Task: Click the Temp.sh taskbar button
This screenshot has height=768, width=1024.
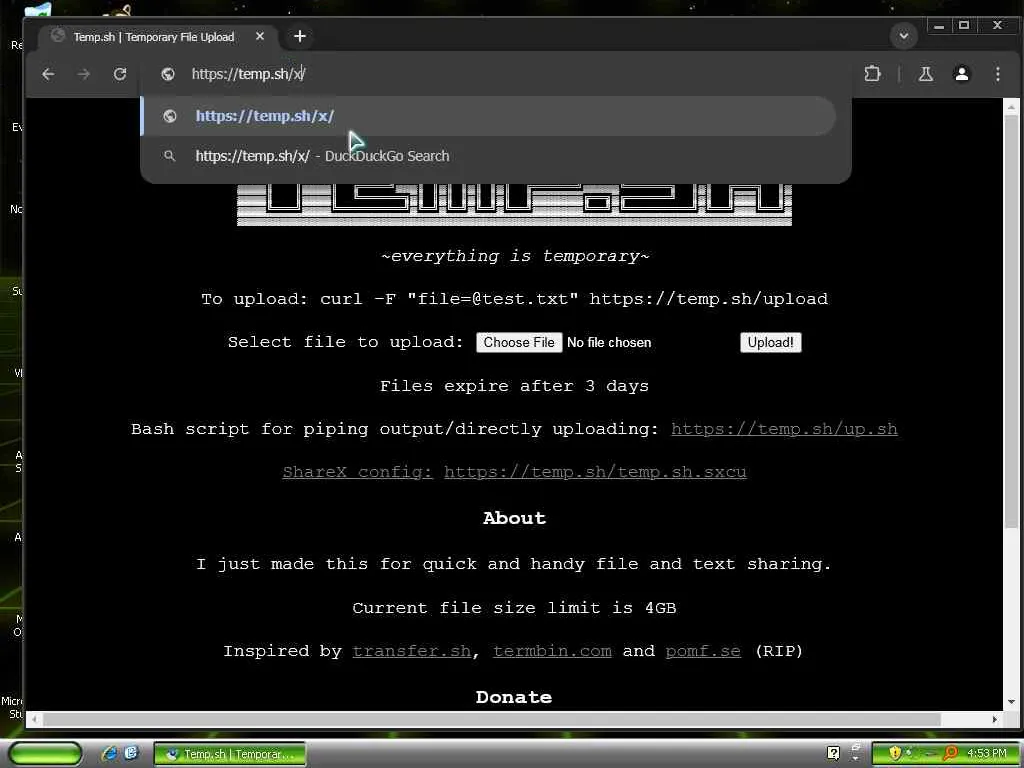Action: click(x=230, y=754)
